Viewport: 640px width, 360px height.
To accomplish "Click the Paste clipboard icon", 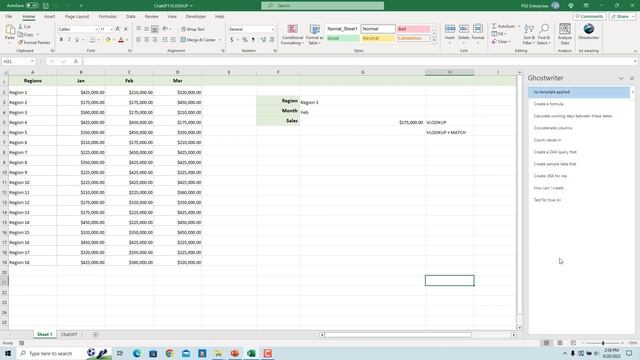I will pos(10,30).
